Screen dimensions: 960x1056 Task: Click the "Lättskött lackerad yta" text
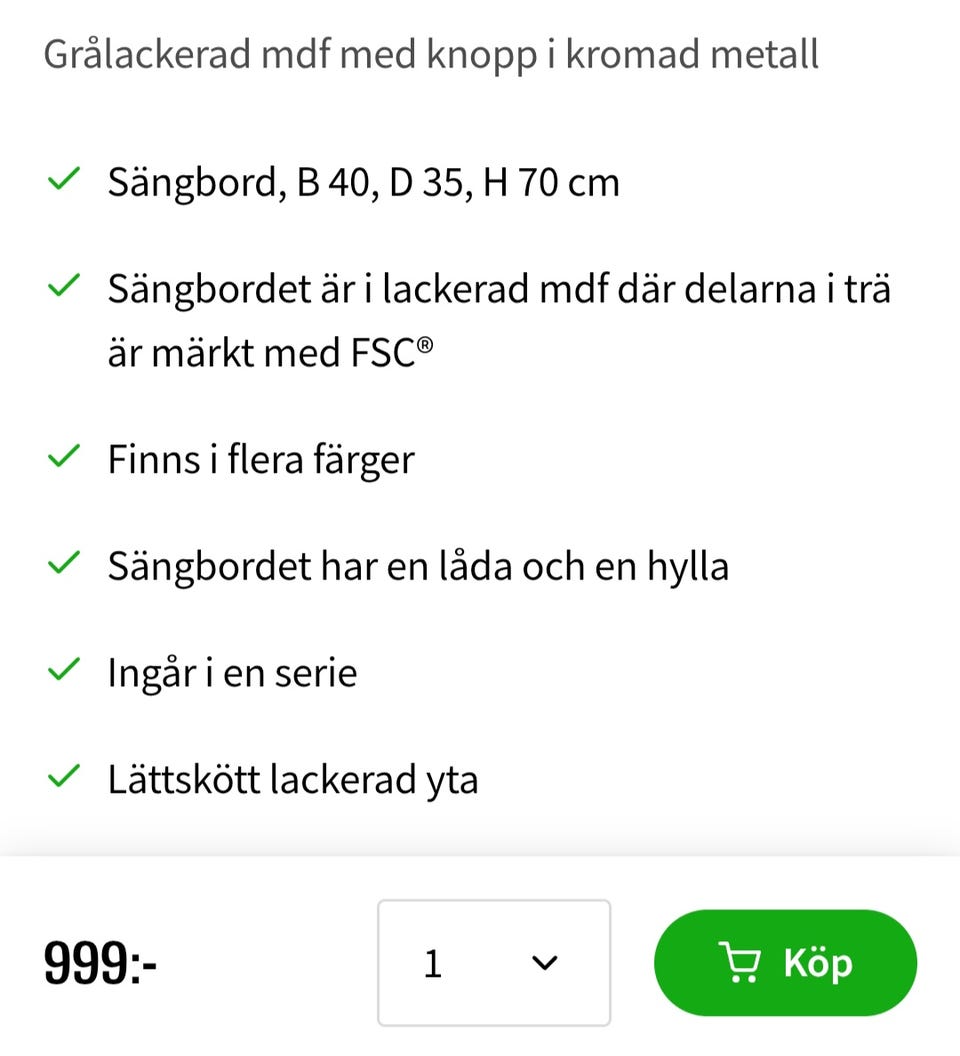(292, 778)
